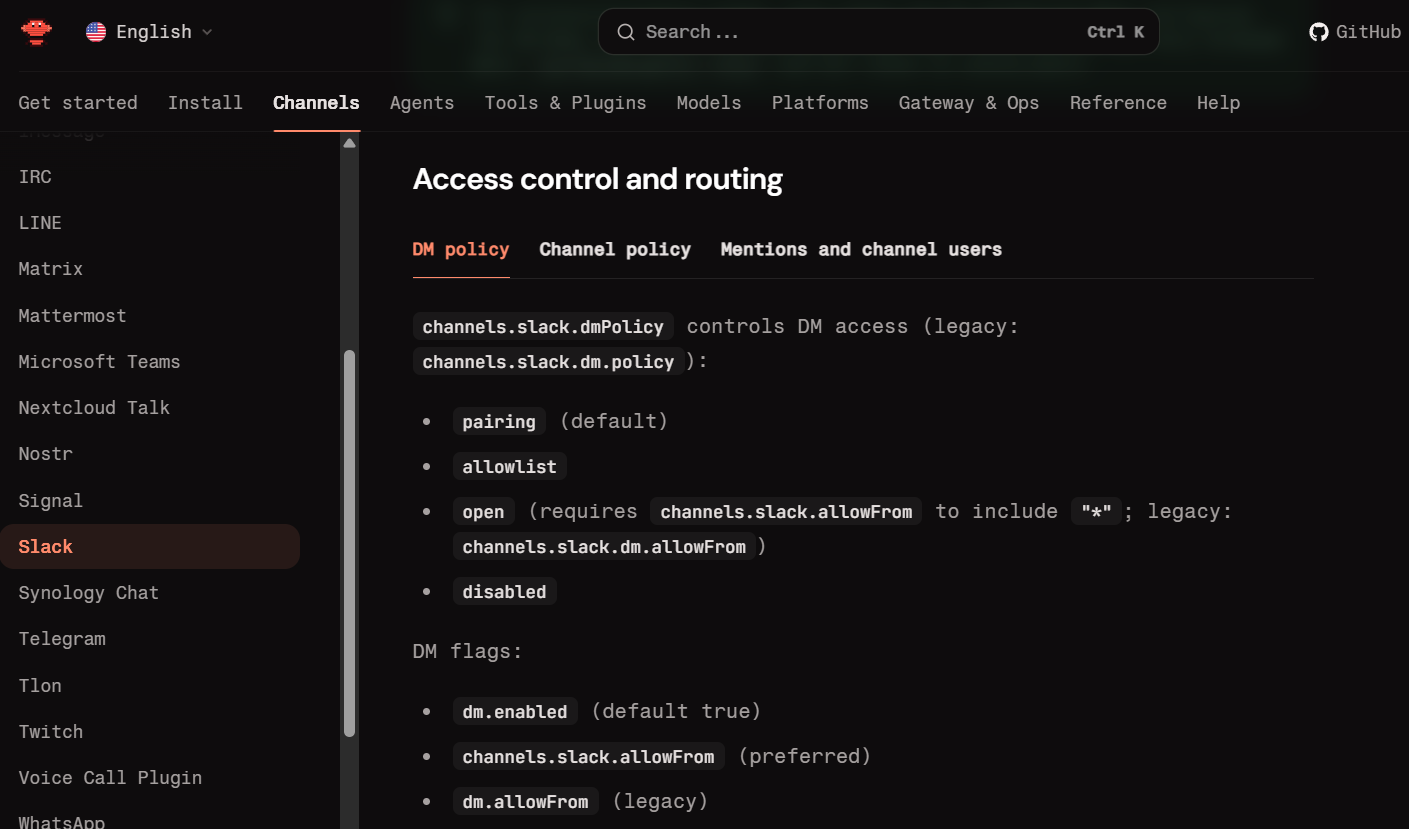
Task: Click the channels.slack.dm.allowFrom code label
Action: (604, 546)
